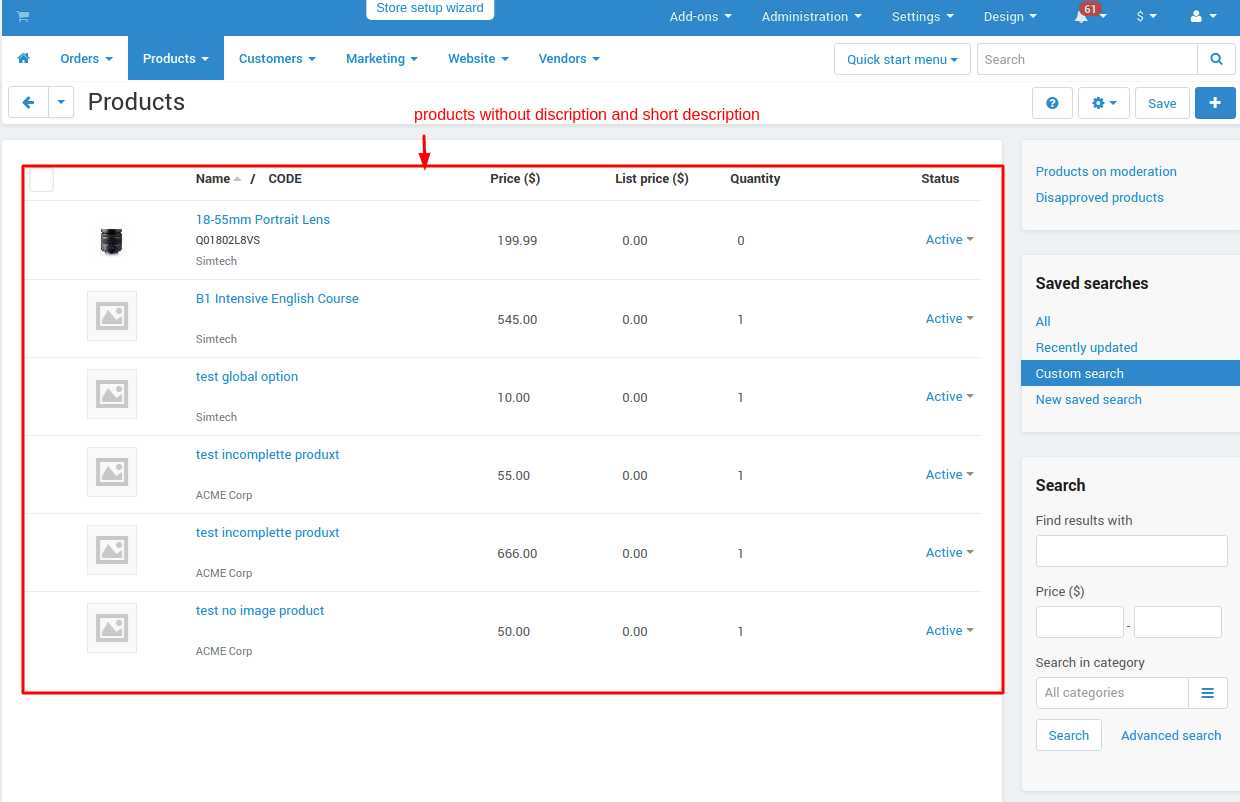This screenshot has width=1240, height=802.
Task: Sort by List price ($) column header
Action: pos(652,179)
